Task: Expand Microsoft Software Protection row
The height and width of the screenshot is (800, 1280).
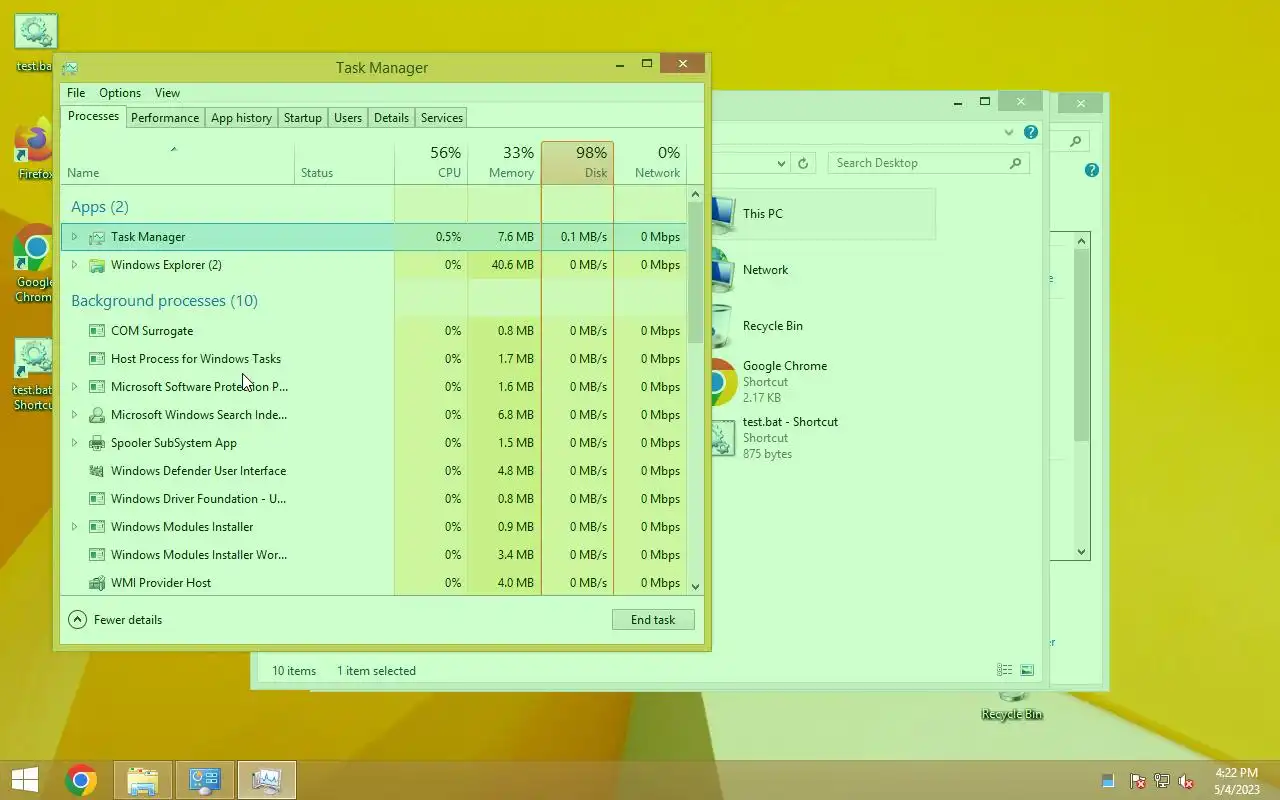Action: (x=74, y=387)
